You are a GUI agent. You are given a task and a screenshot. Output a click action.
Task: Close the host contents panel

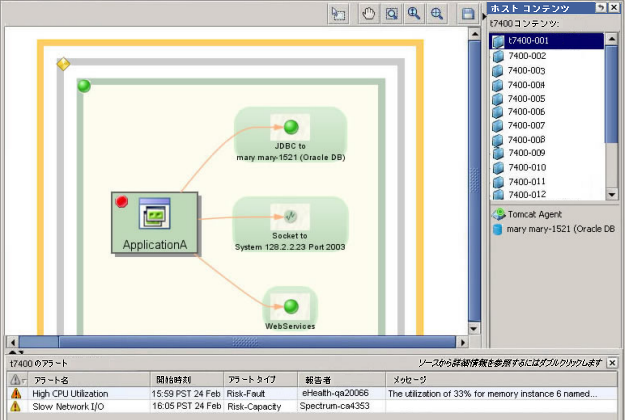614,7
